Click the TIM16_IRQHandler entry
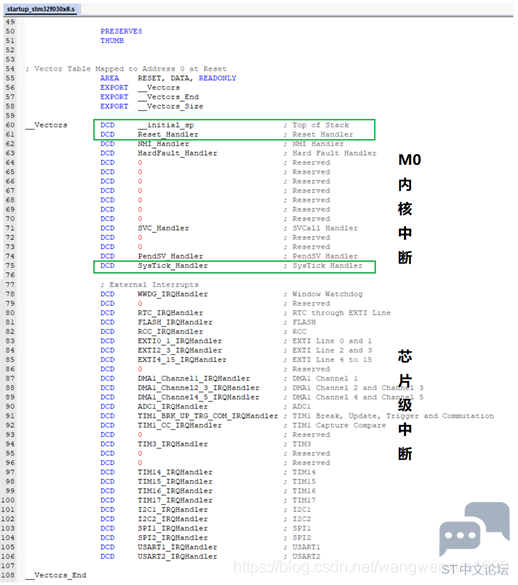Viewport: 518px width, 585px height. click(x=175, y=491)
